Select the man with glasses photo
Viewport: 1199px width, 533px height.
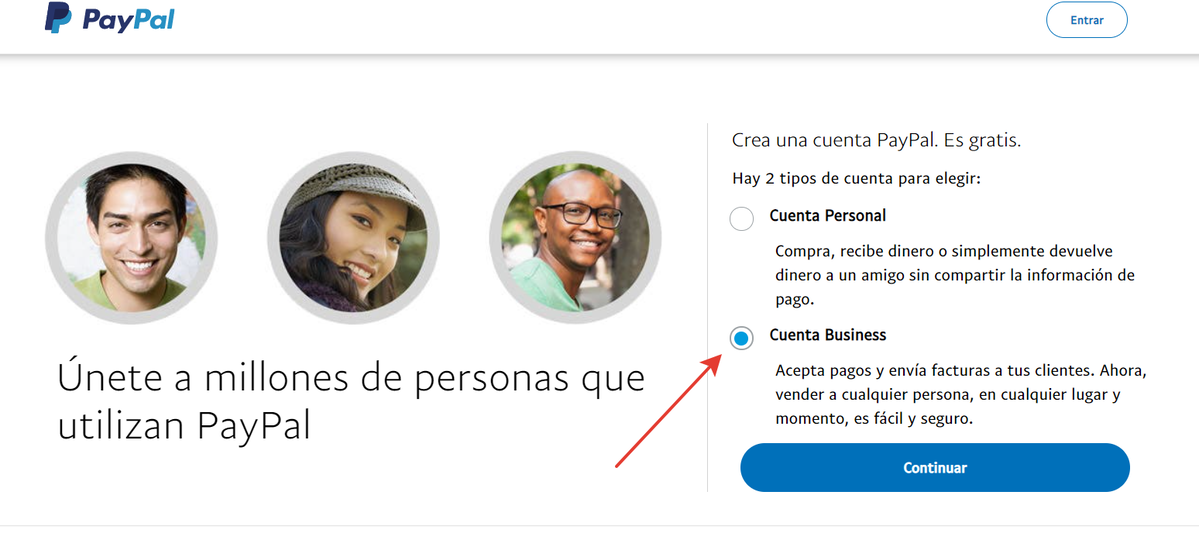[575, 238]
